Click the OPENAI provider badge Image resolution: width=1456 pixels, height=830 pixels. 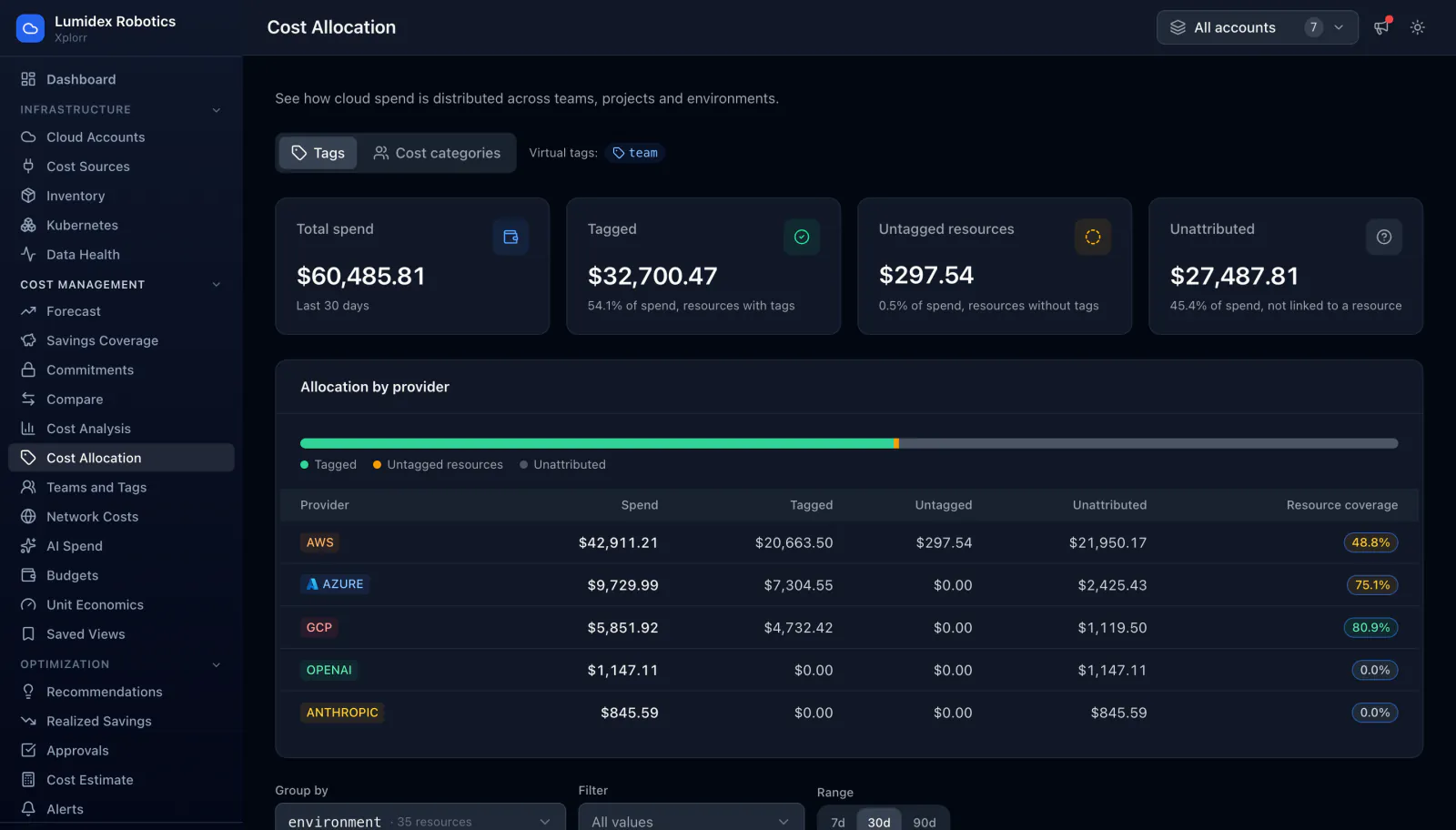329,670
